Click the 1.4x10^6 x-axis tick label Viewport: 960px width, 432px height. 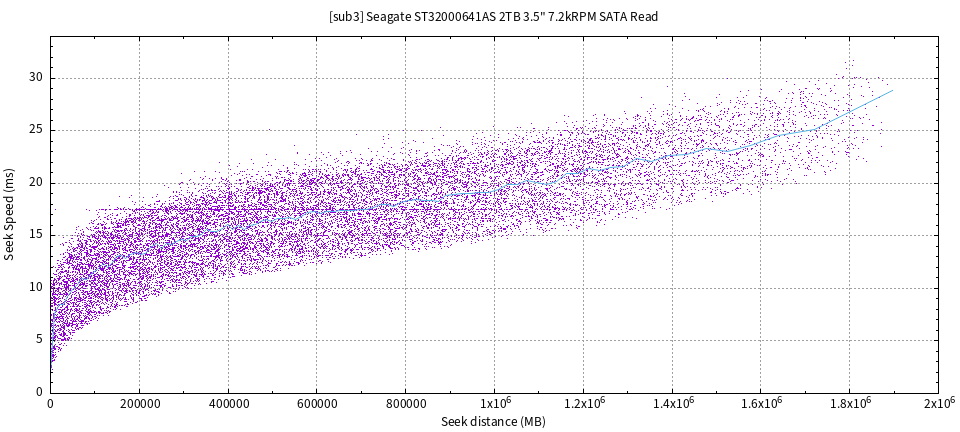pos(672,404)
